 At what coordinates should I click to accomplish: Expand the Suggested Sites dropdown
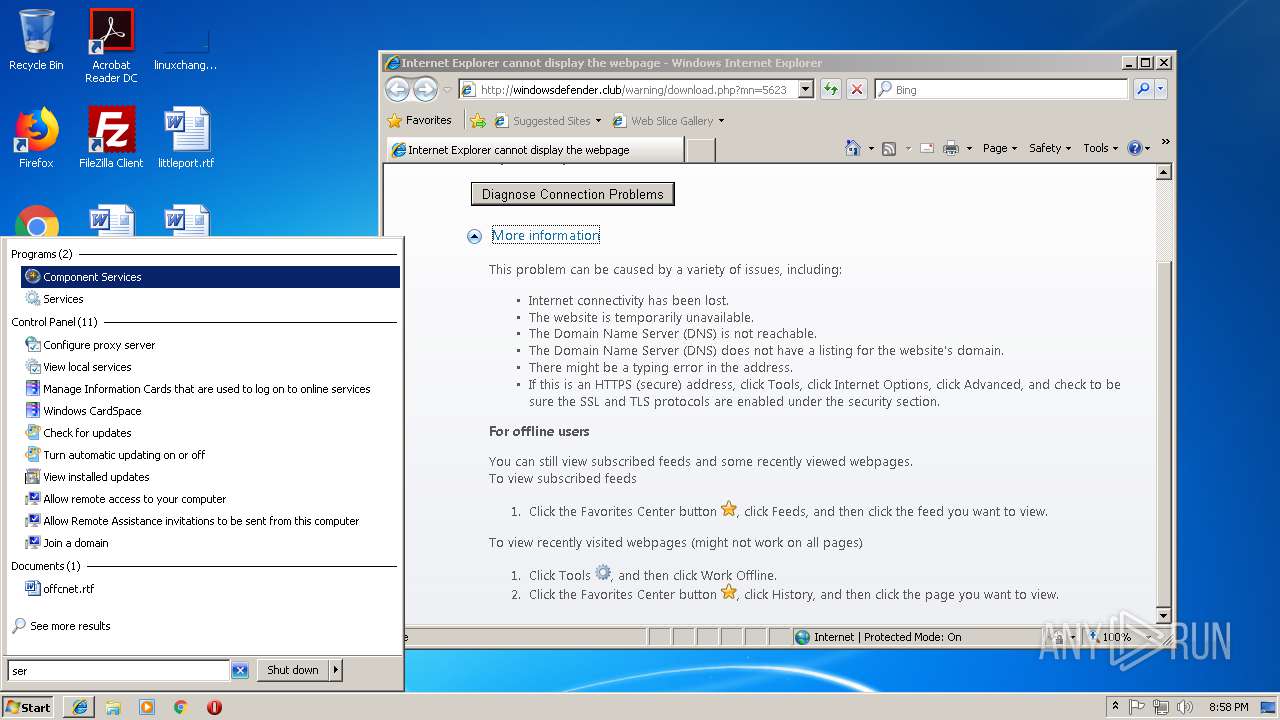click(598, 121)
